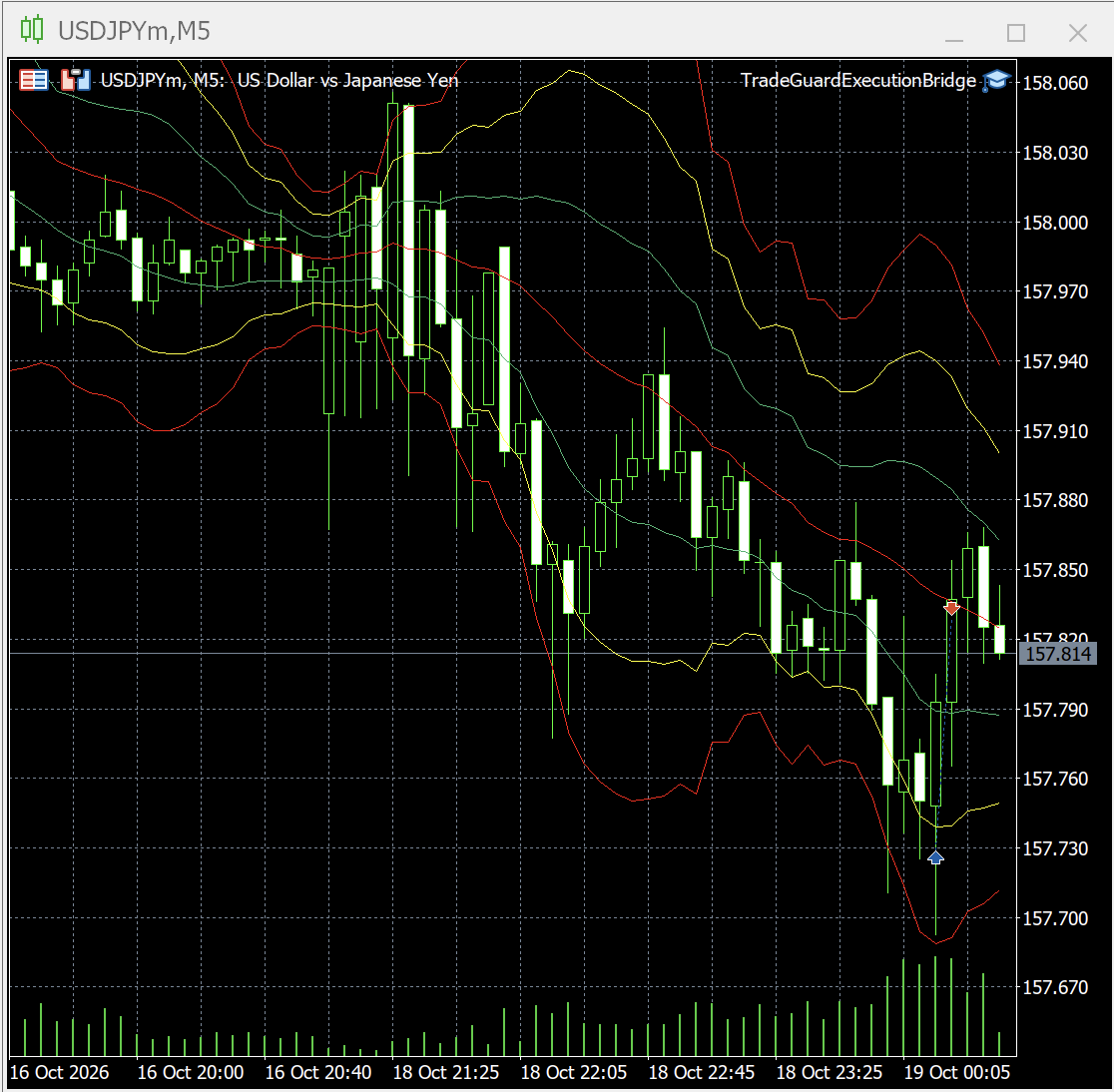Click the '16 Oct 20:40' time axis label
Screen dimensions: 1114x1092
318,1072
